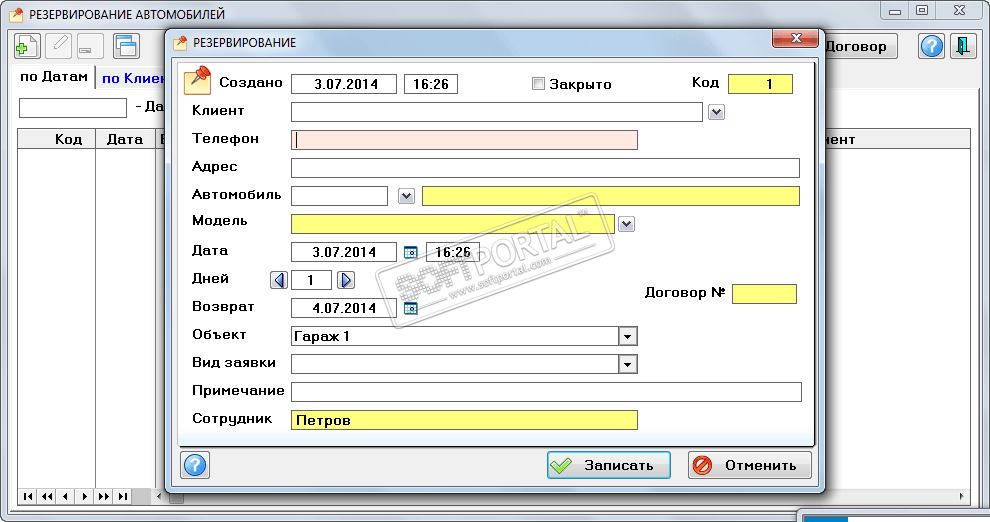
Task: Toggle the Закрыто checkbox
Action: [538, 83]
